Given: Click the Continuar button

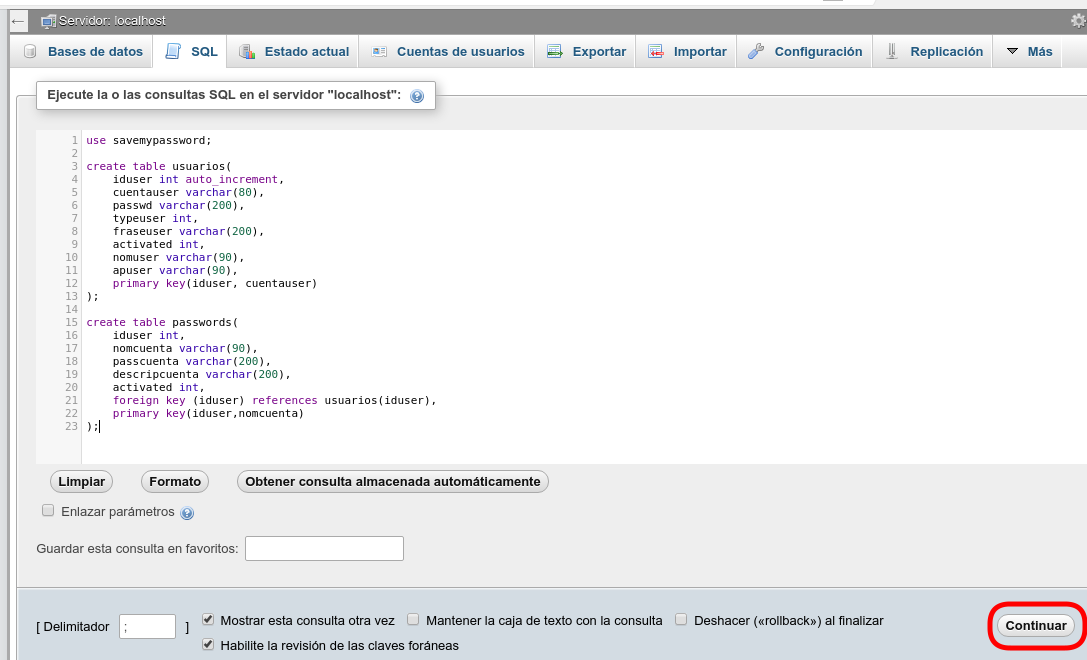Looking at the screenshot, I should tap(1036, 625).
